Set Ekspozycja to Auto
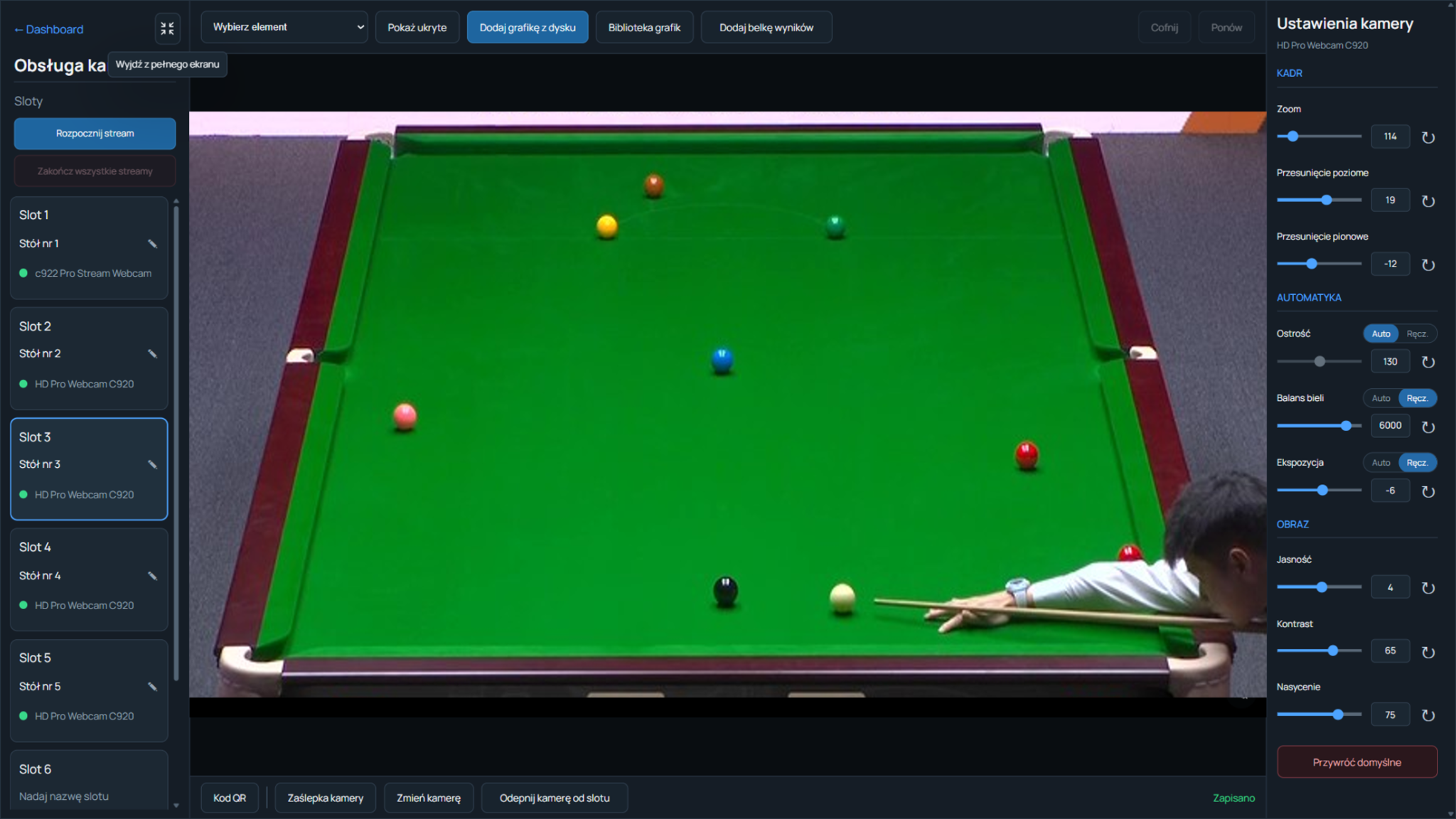 (x=1381, y=463)
